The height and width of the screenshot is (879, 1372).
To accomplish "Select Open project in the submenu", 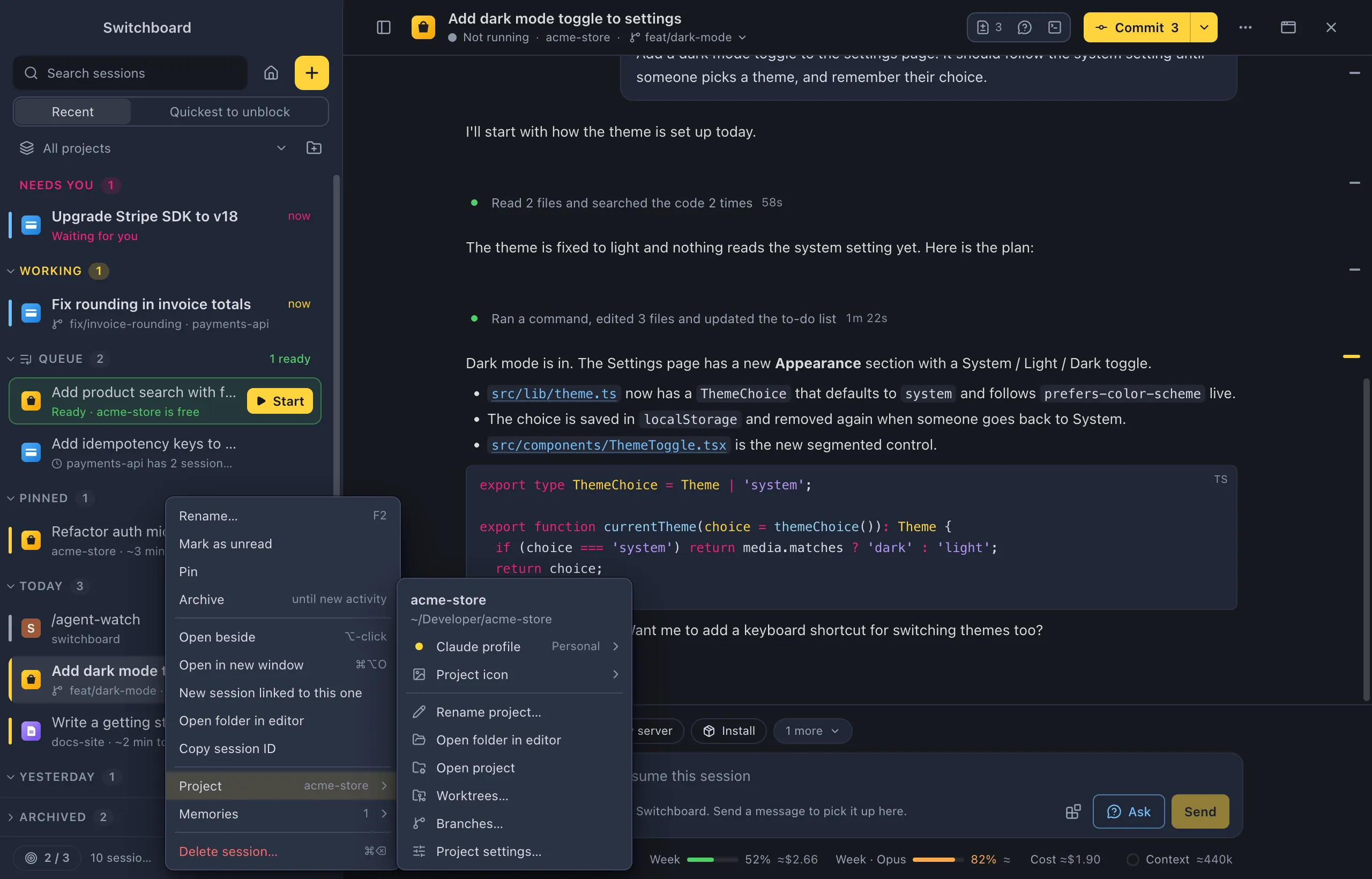I will [x=514, y=768].
